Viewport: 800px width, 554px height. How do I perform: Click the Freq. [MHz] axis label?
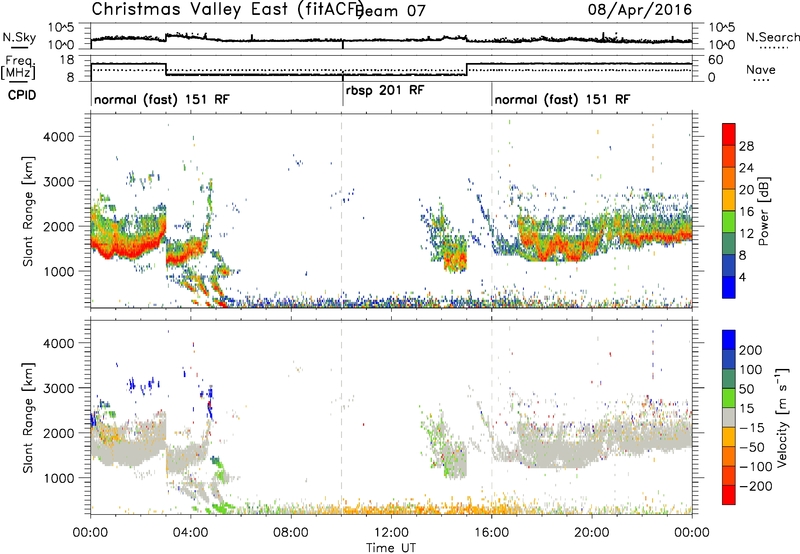pyautogui.click(x=18, y=68)
